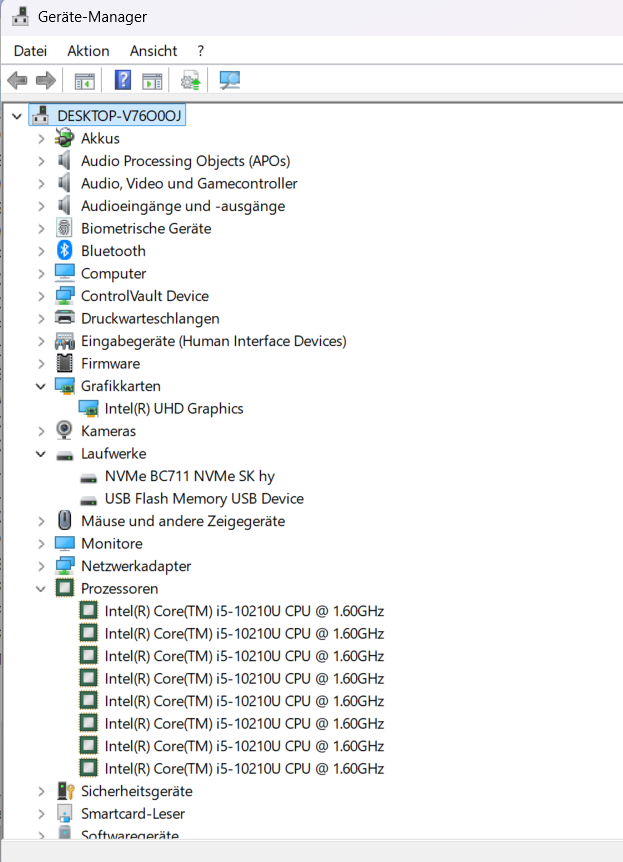Click the Back arrow toolbar icon
The width and height of the screenshot is (623, 862).
coord(17,81)
